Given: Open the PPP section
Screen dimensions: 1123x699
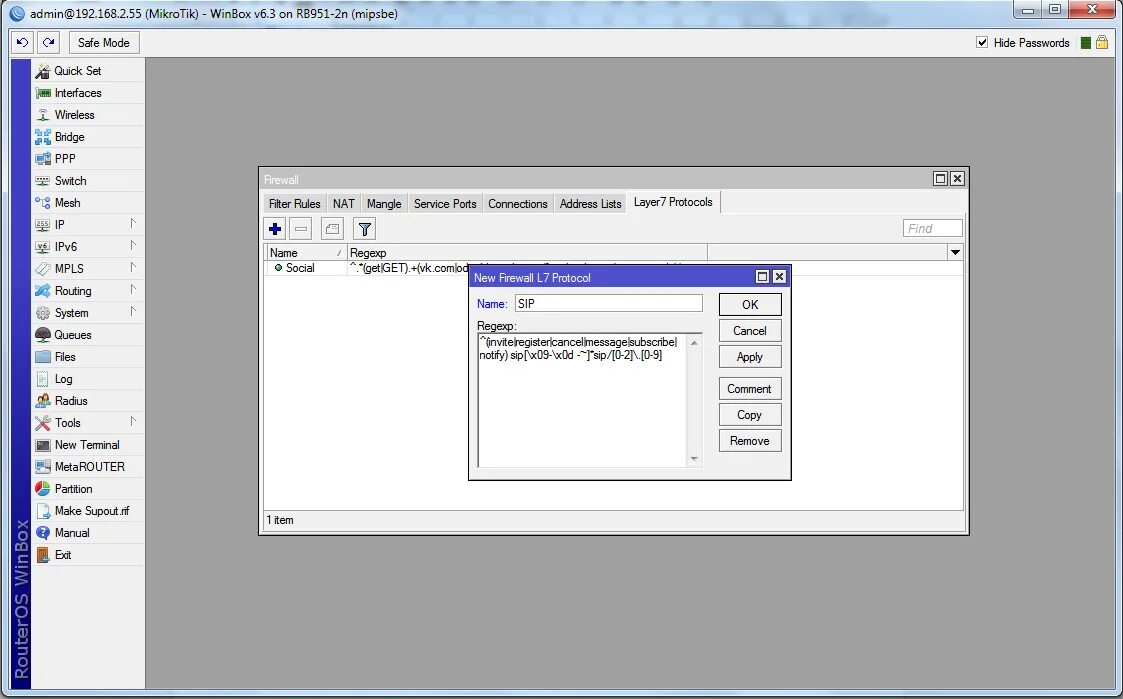Looking at the screenshot, I should [87, 159].
